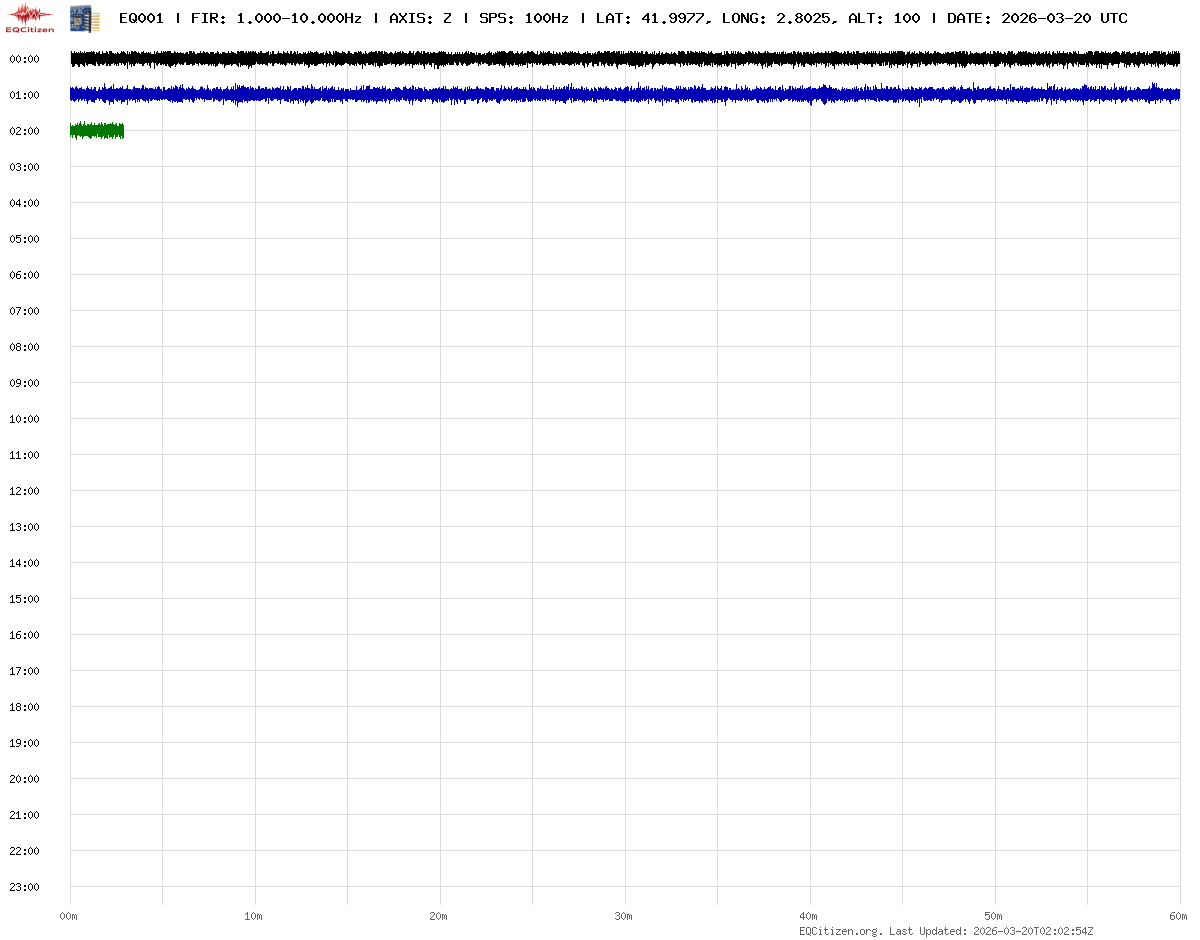Select the 02:00 hour row label

[x=24, y=131]
